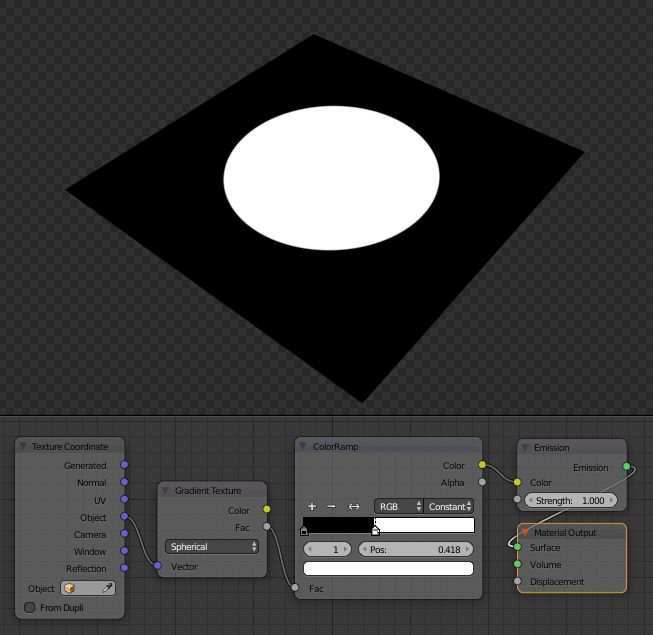
Task: Open the Spherical gradient type dropdown
Action: pyautogui.click(x=212, y=547)
